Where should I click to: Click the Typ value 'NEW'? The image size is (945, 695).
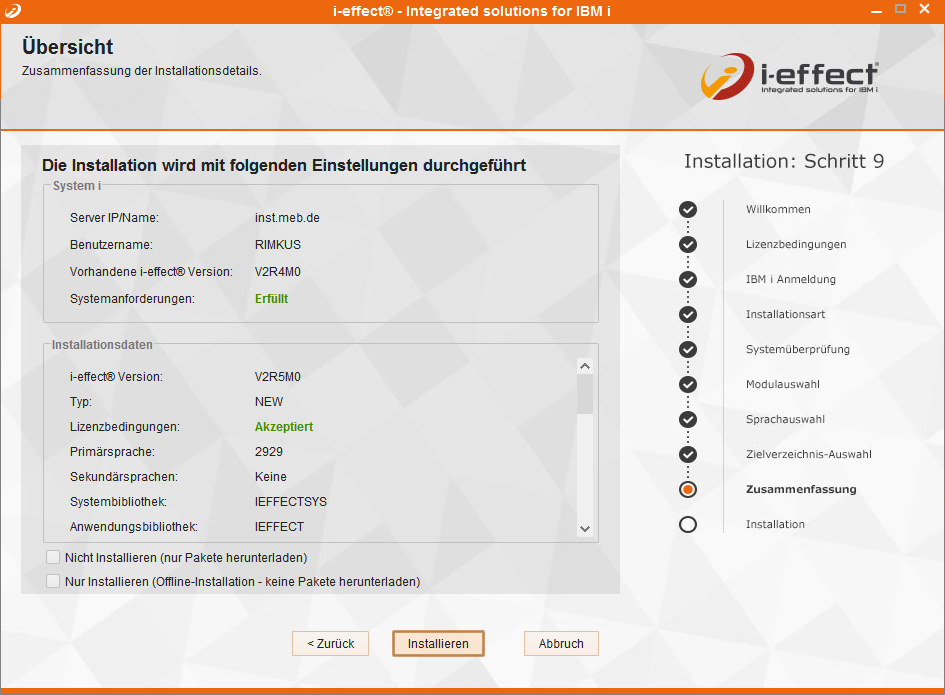click(x=269, y=401)
